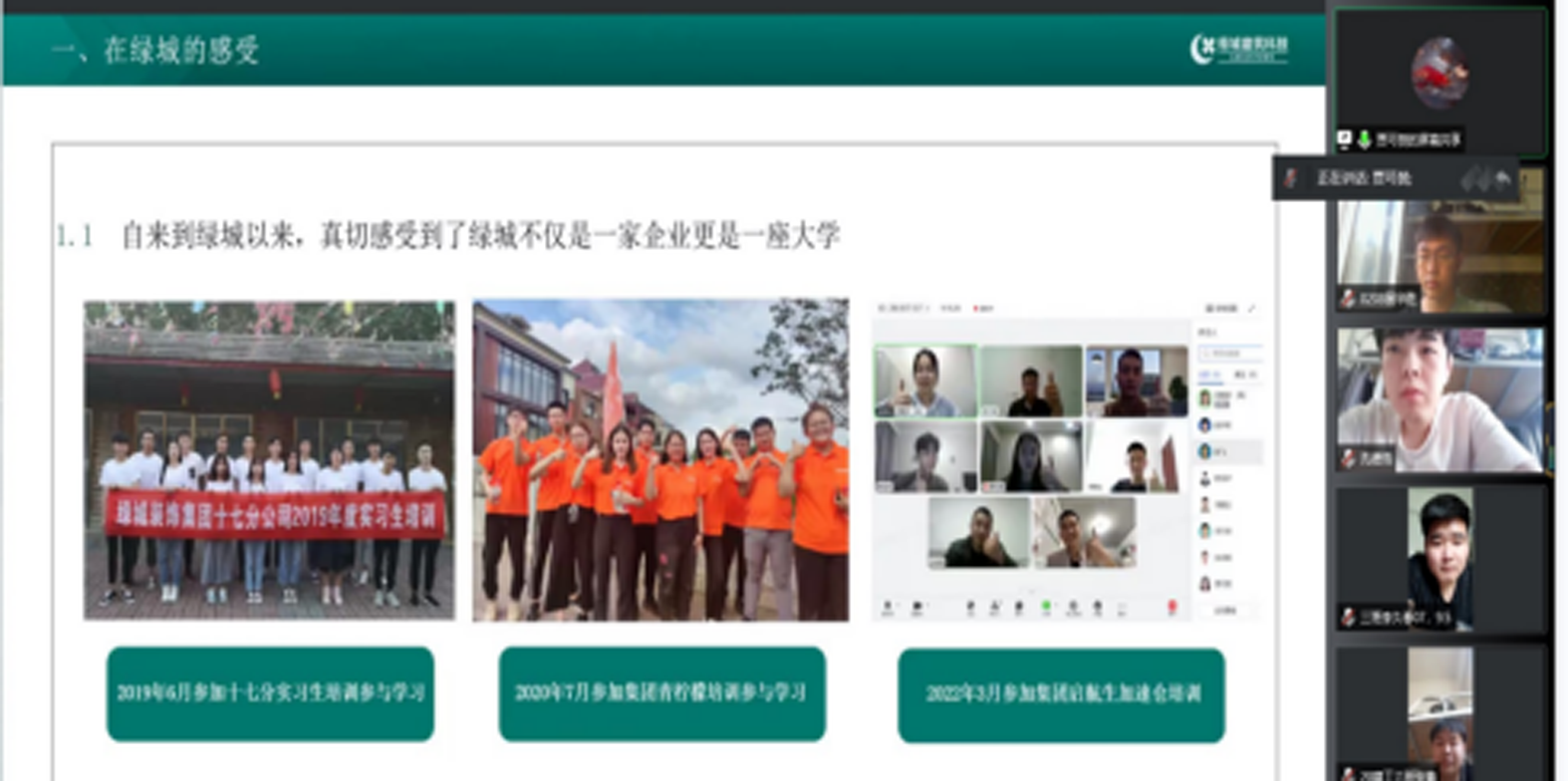Click the muted mic icon on third participant tile
The height and width of the screenshot is (781, 1568).
[1348, 459]
